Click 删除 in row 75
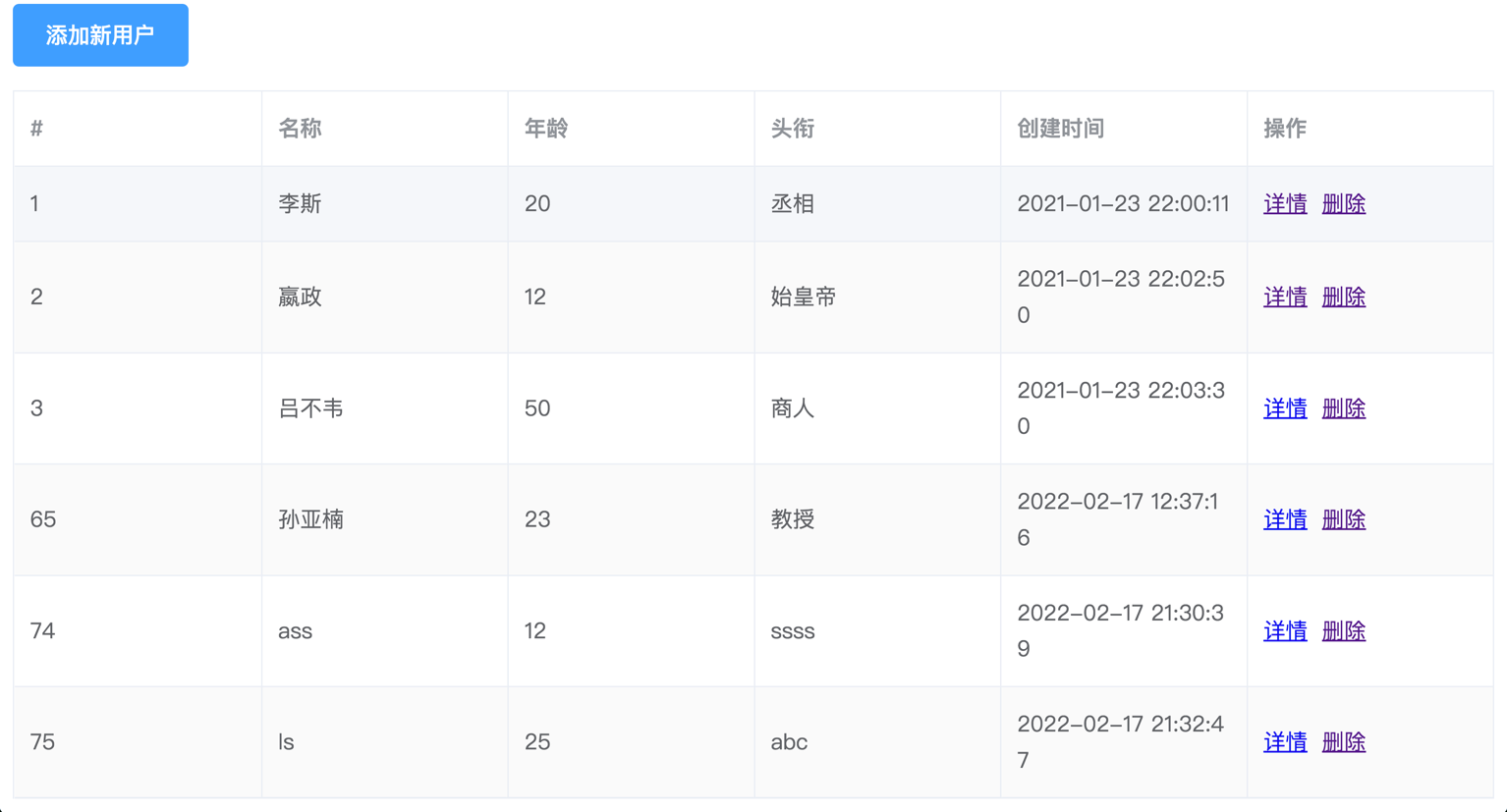 point(1344,742)
